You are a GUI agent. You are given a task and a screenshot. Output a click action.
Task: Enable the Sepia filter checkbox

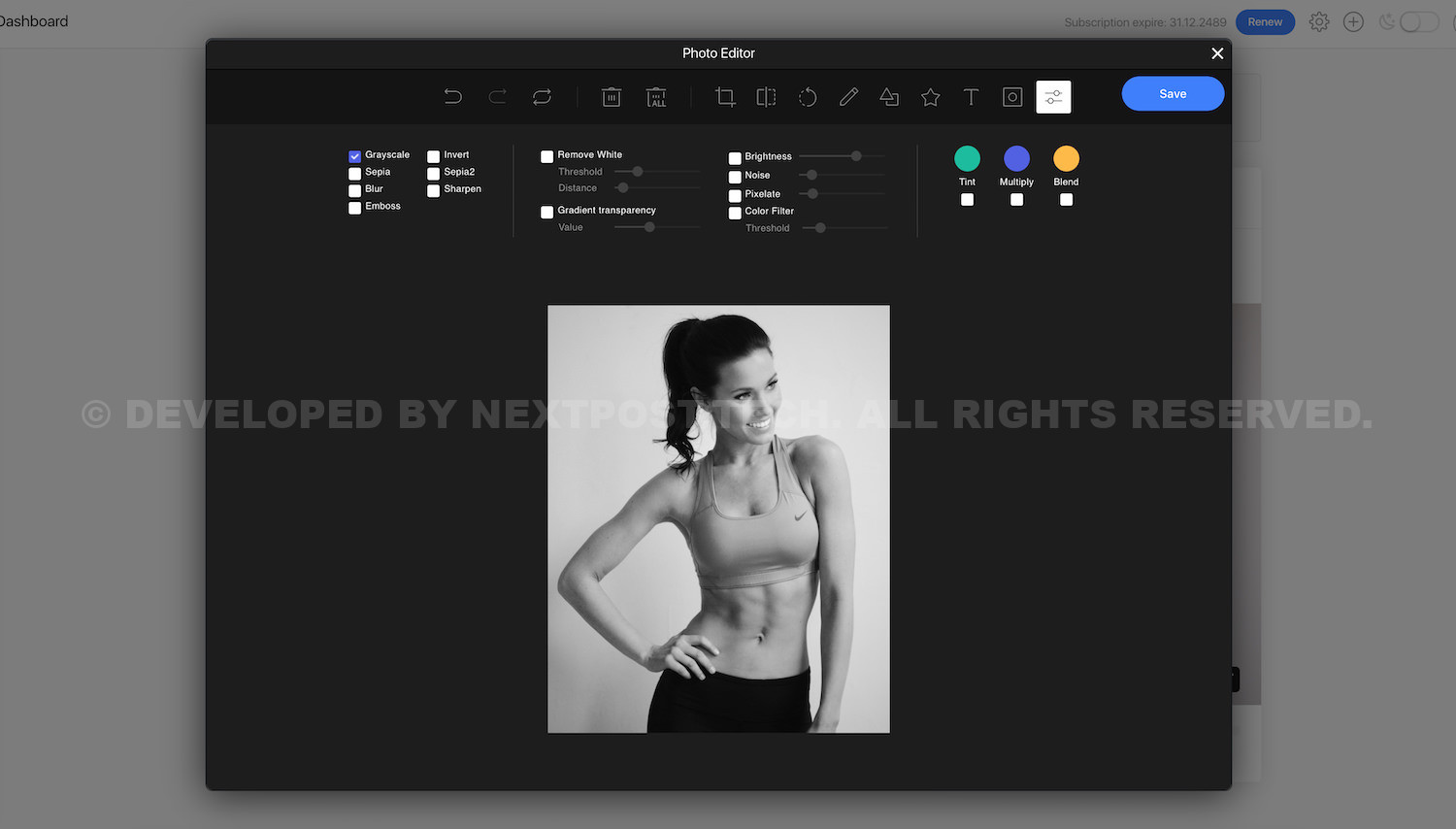click(x=355, y=174)
